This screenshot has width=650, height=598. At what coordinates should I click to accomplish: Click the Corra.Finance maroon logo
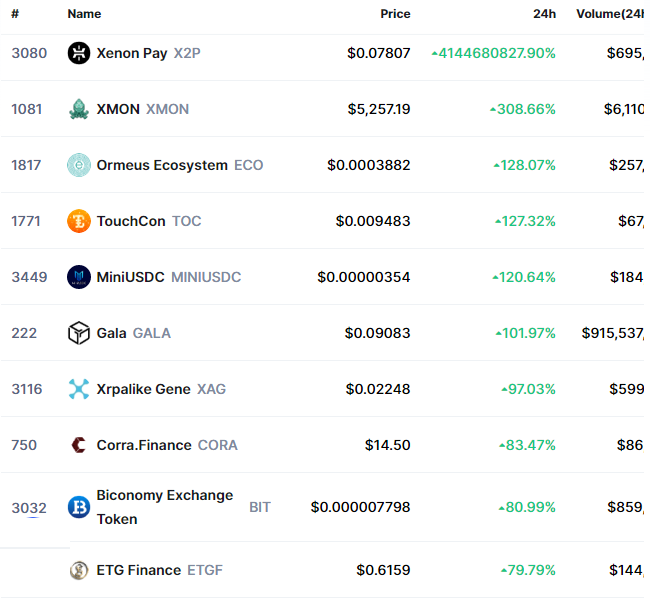tap(79, 445)
